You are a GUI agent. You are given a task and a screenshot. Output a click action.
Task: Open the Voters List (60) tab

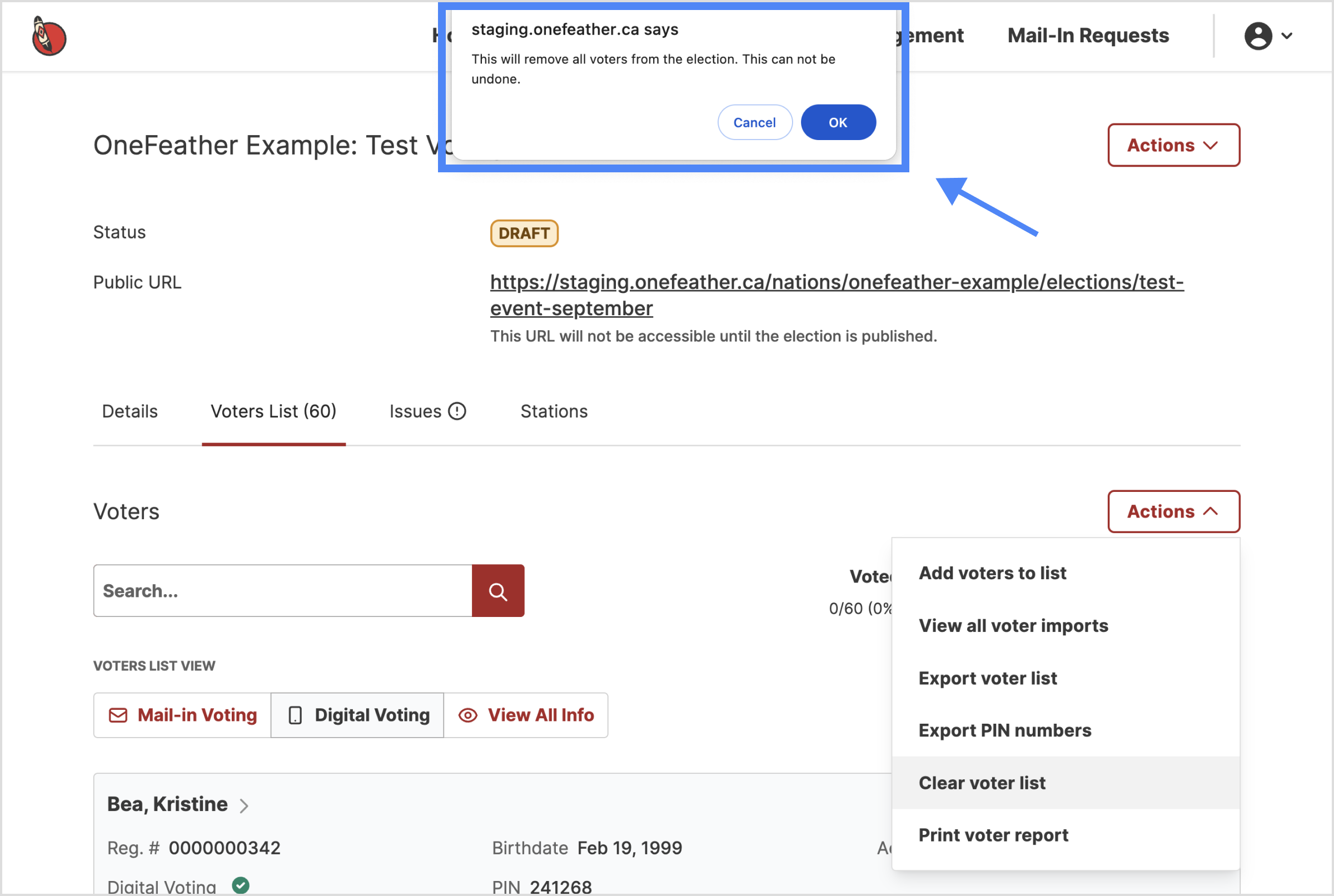[x=273, y=411]
